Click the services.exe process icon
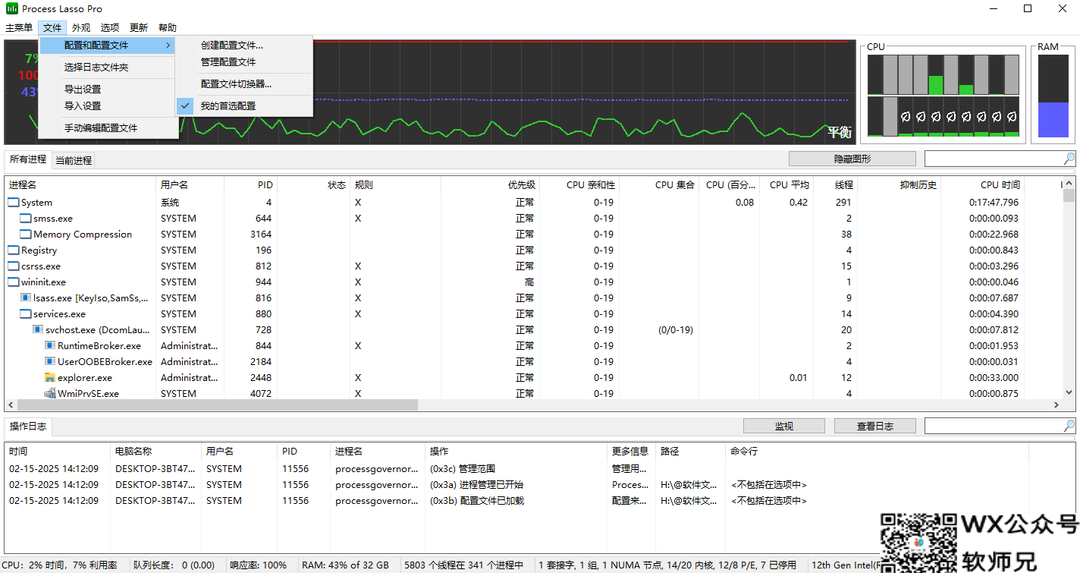Viewport: 1080px width, 573px height. click(25, 313)
